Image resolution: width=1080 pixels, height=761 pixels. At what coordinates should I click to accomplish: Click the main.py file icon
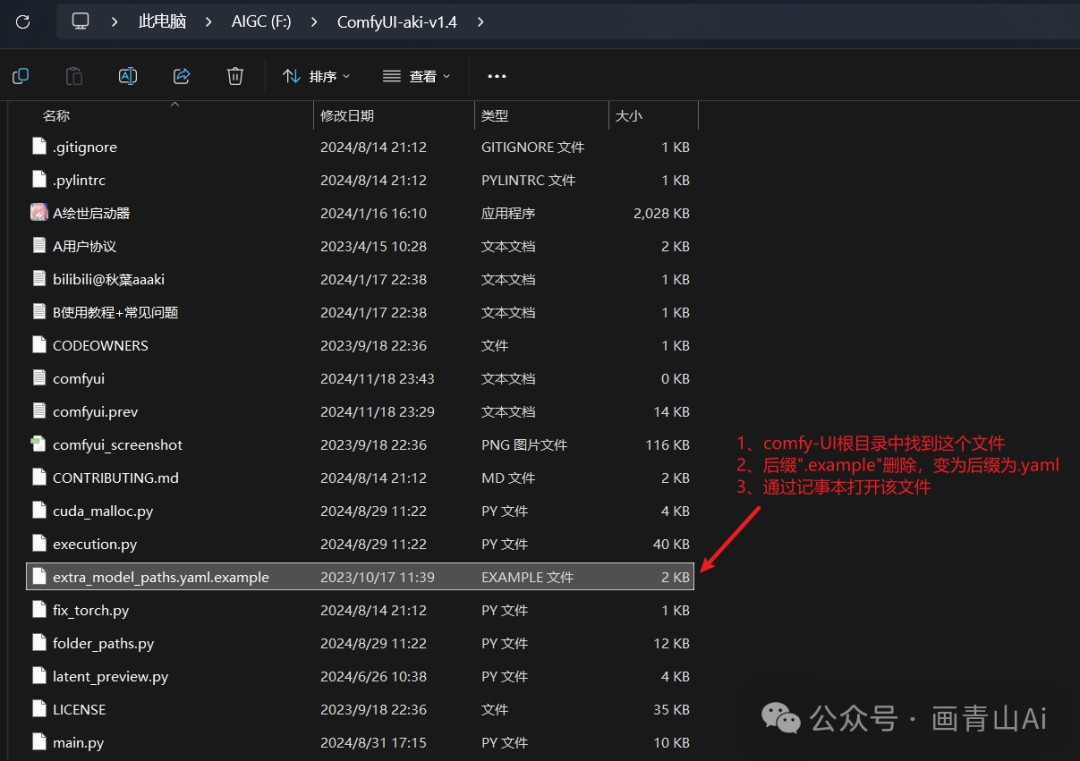pyautogui.click(x=39, y=741)
